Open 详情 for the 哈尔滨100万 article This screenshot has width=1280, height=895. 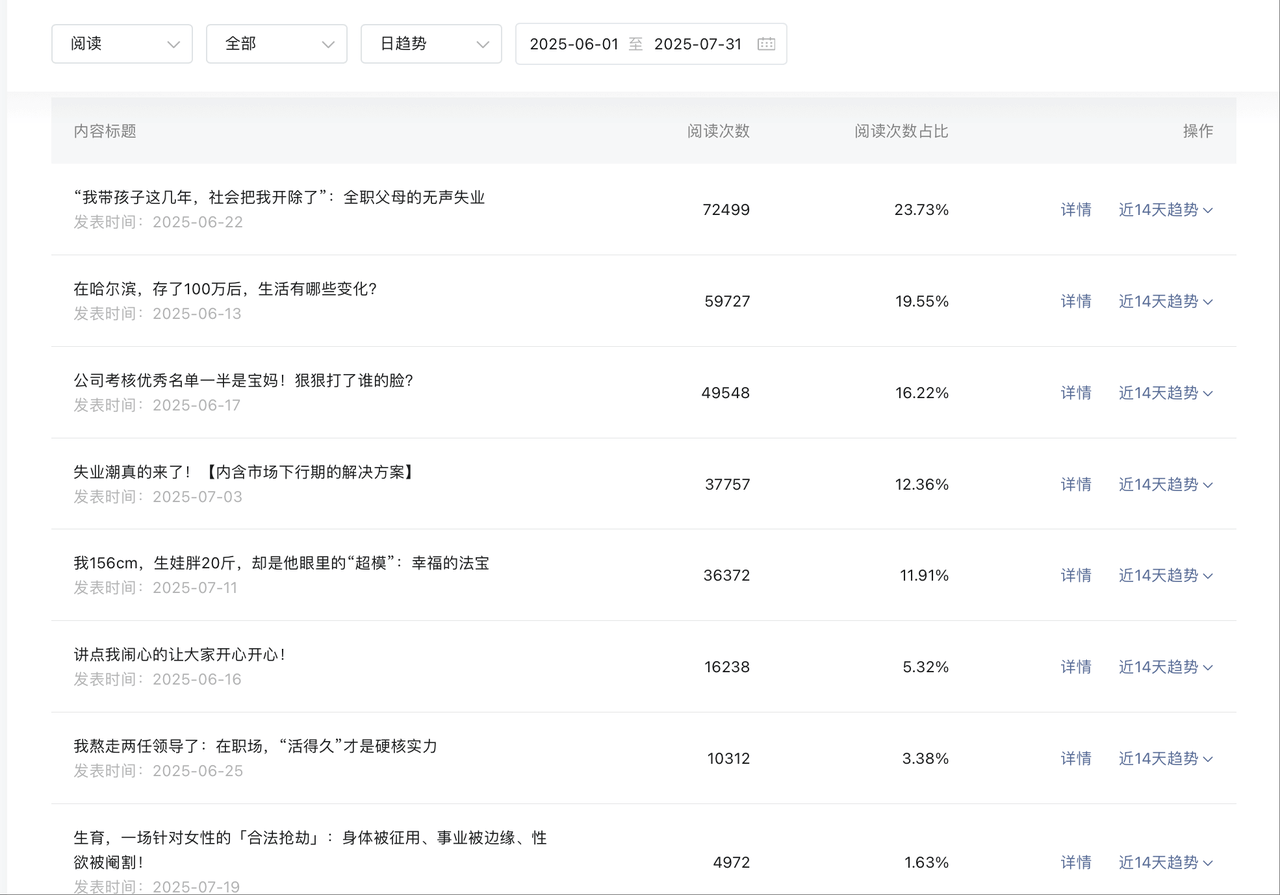coord(1076,301)
